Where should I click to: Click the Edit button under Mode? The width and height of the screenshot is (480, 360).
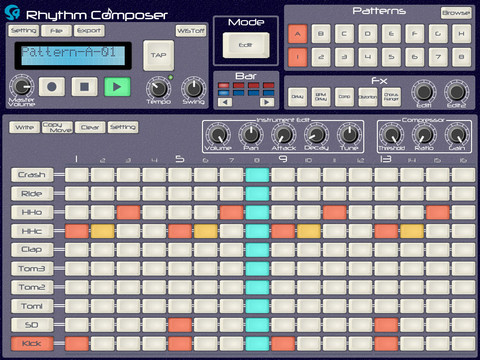click(x=246, y=45)
